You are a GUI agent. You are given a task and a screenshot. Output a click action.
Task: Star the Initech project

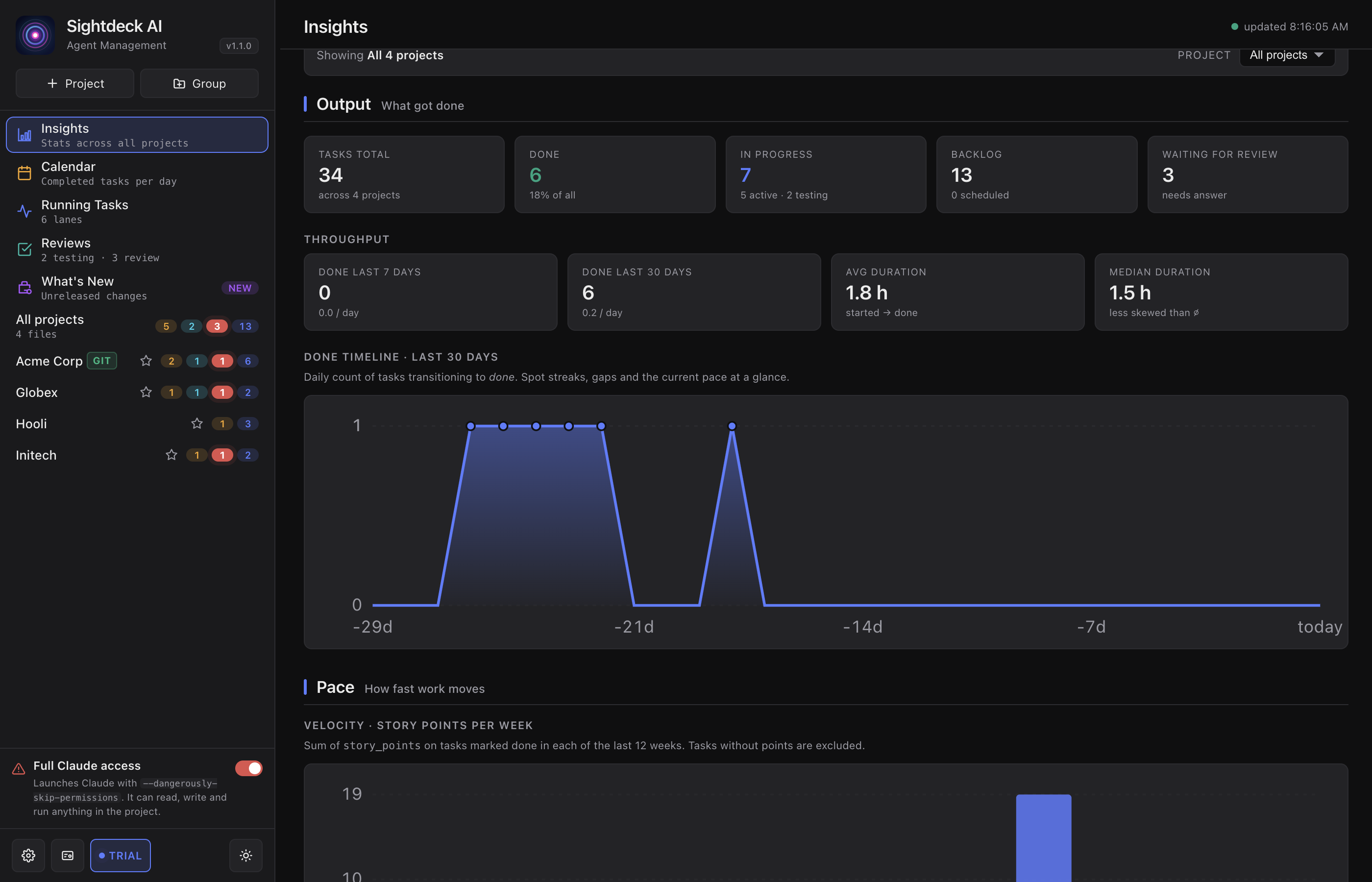[x=171, y=455]
